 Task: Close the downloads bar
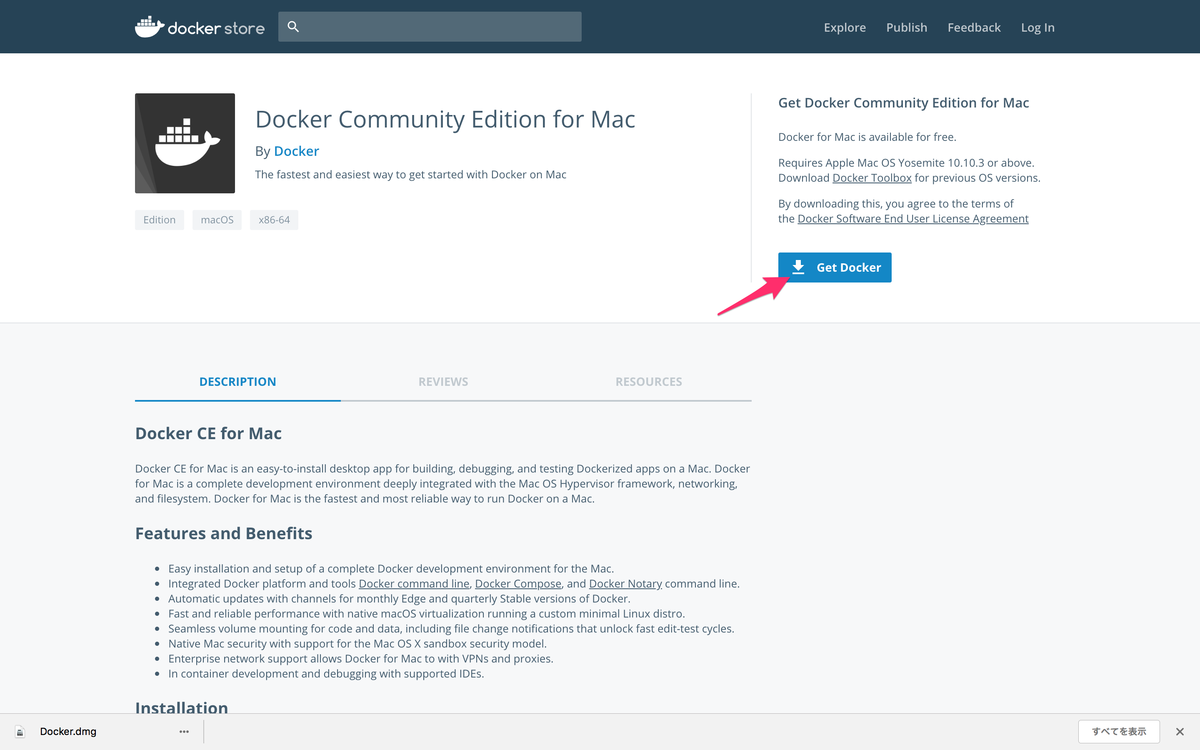tap(1180, 732)
